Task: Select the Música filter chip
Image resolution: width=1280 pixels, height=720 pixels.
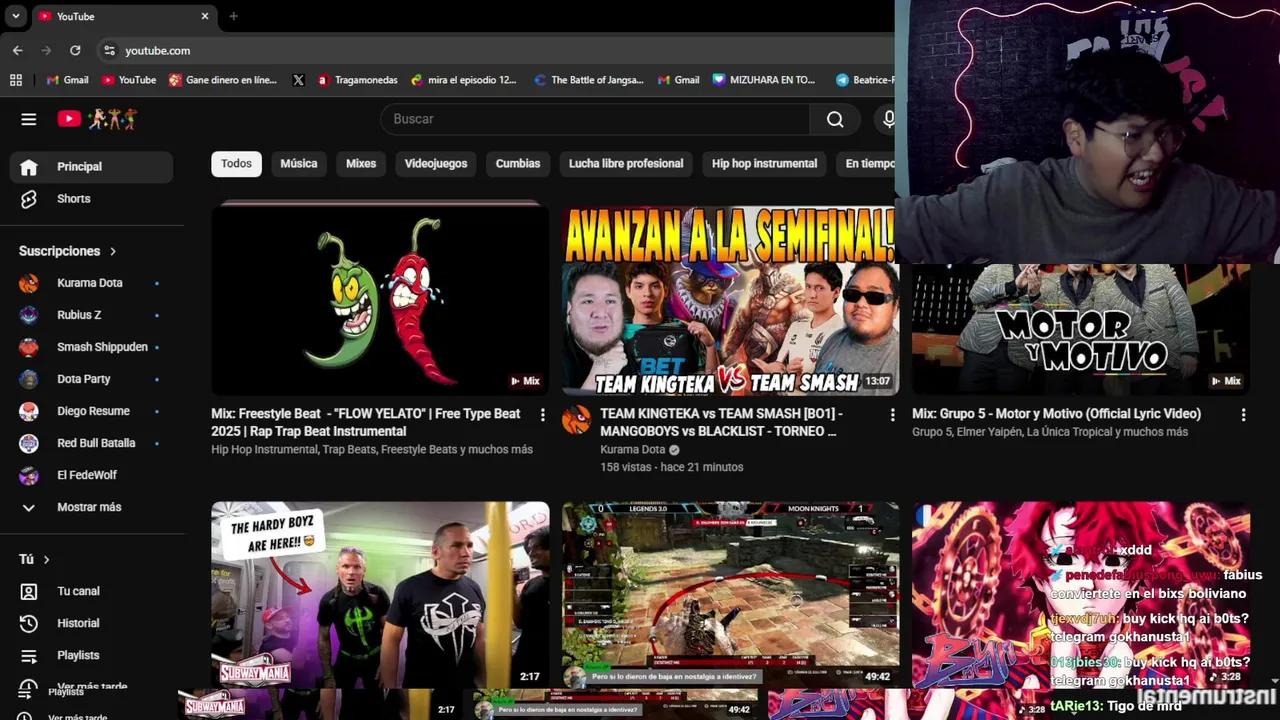Action: [299, 164]
